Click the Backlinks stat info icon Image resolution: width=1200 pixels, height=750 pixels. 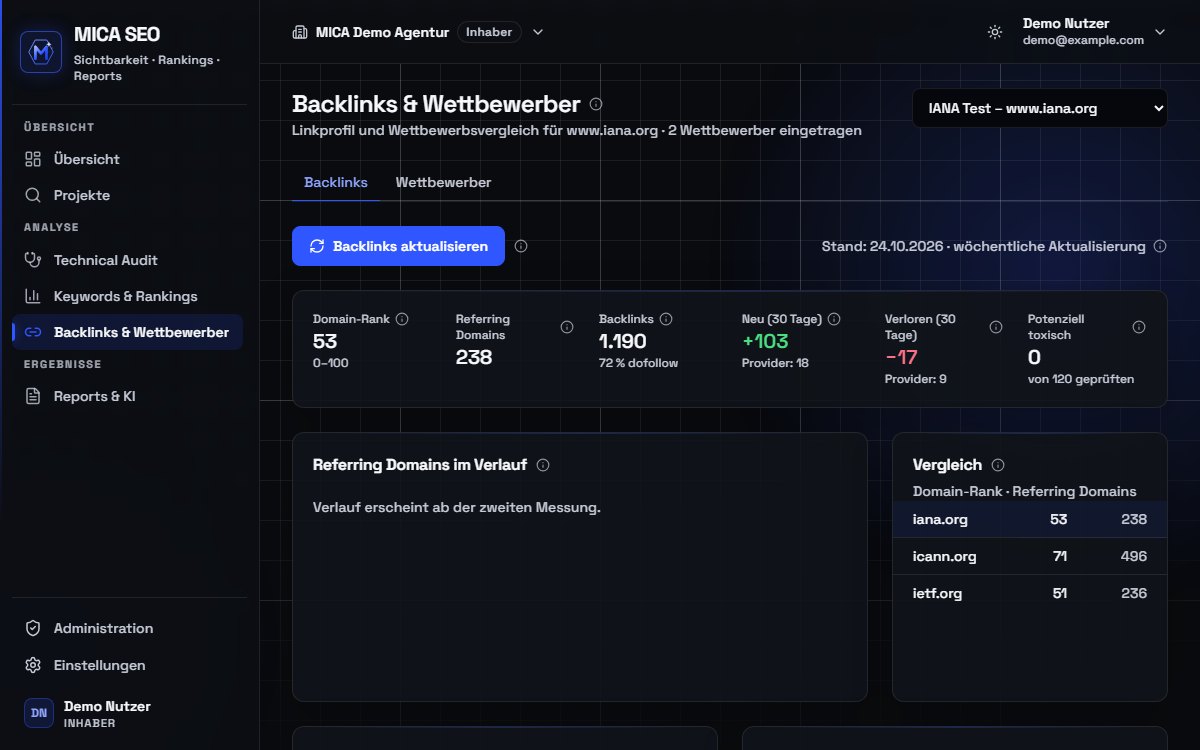click(666, 319)
